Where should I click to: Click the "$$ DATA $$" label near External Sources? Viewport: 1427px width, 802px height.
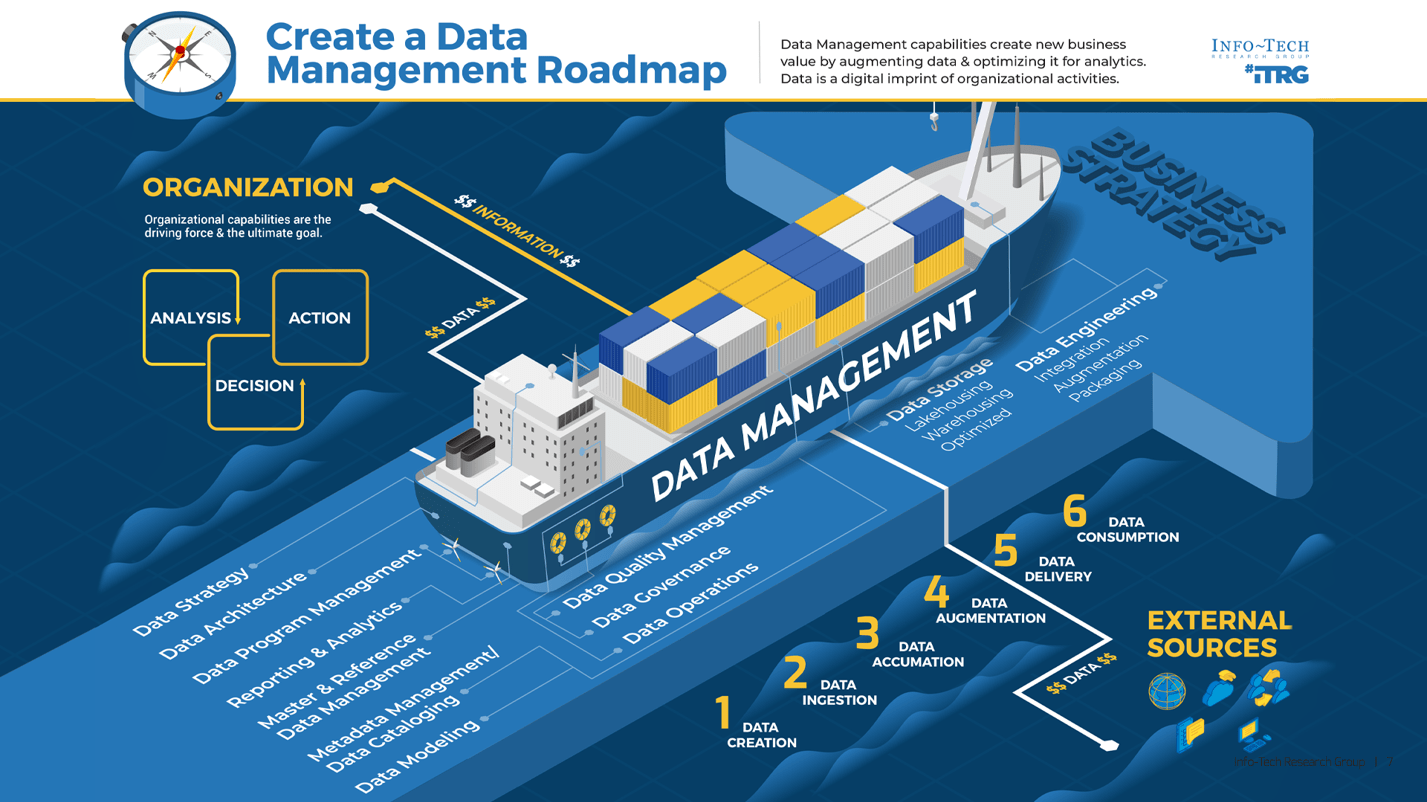(x=1081, y=673)
